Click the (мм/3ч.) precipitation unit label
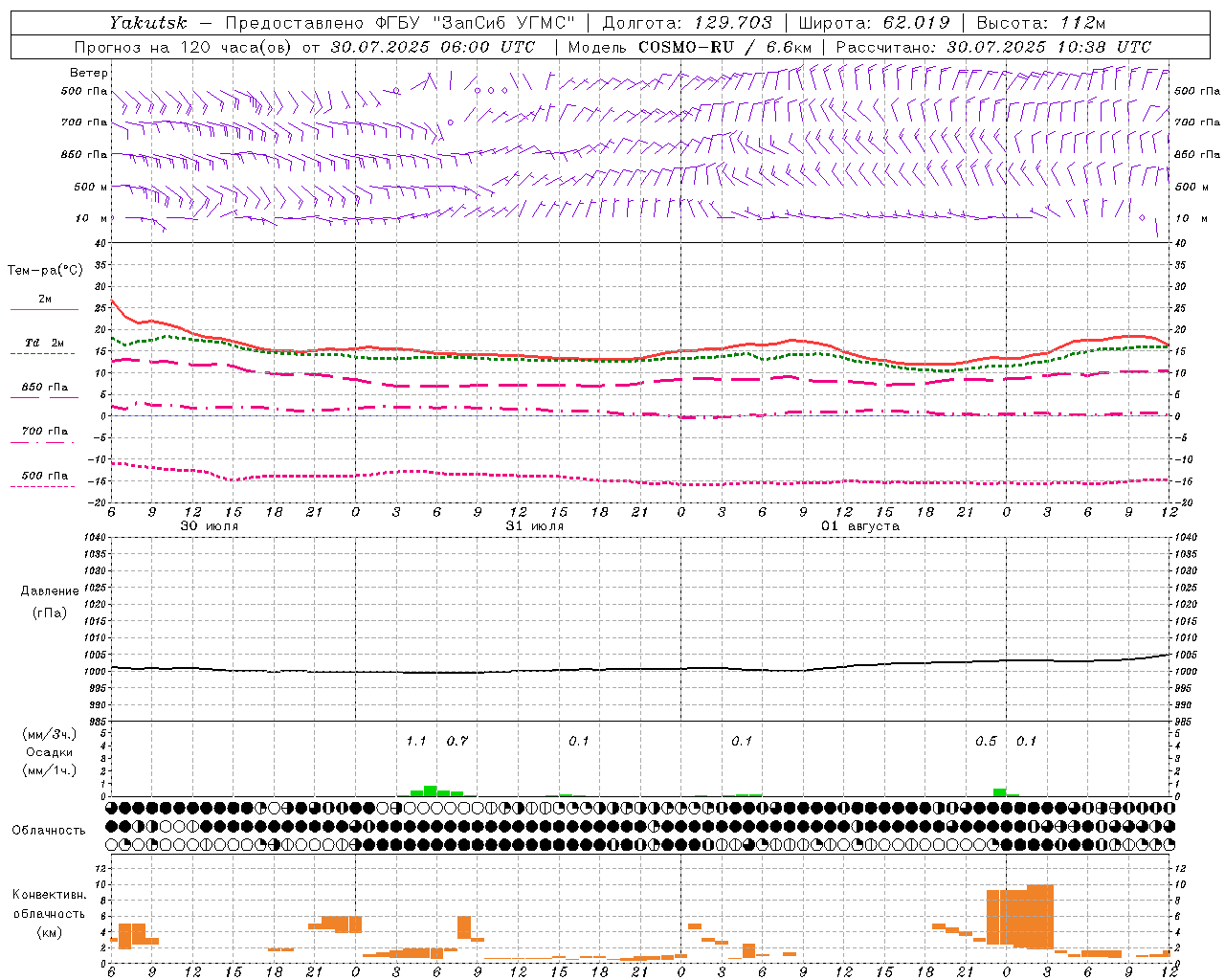This screenshot has height=980, width=1225. click(x=50, y=735)
